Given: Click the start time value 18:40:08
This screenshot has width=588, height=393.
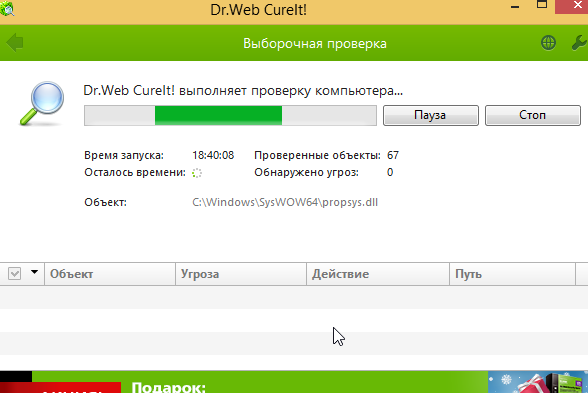Looking at the screenshot, I should (x=213, y=155).
